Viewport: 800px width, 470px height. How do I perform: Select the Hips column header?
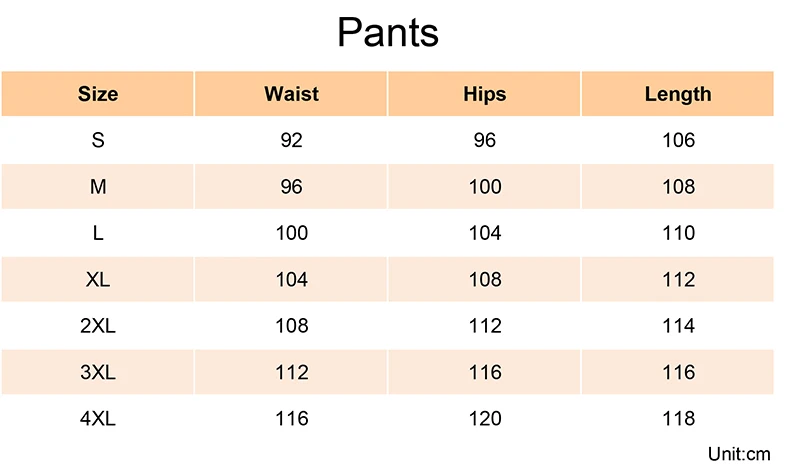pyautogui.click(x=485, y=94)
